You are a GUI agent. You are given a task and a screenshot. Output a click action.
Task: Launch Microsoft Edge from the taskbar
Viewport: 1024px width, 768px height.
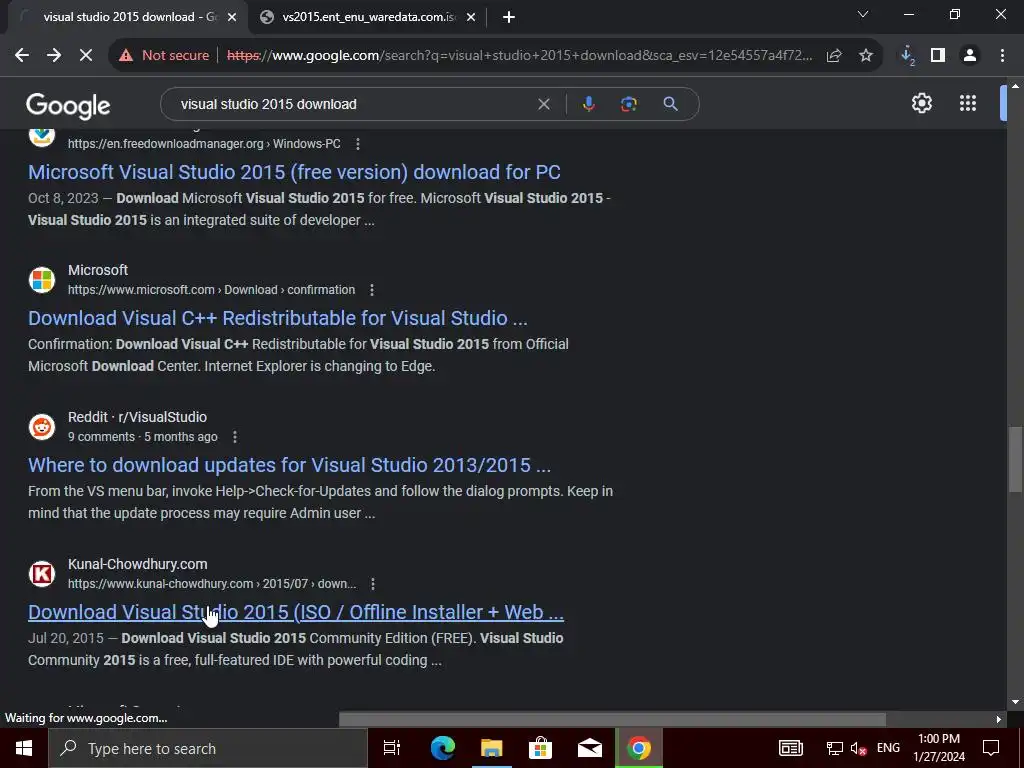pos(442,748)
